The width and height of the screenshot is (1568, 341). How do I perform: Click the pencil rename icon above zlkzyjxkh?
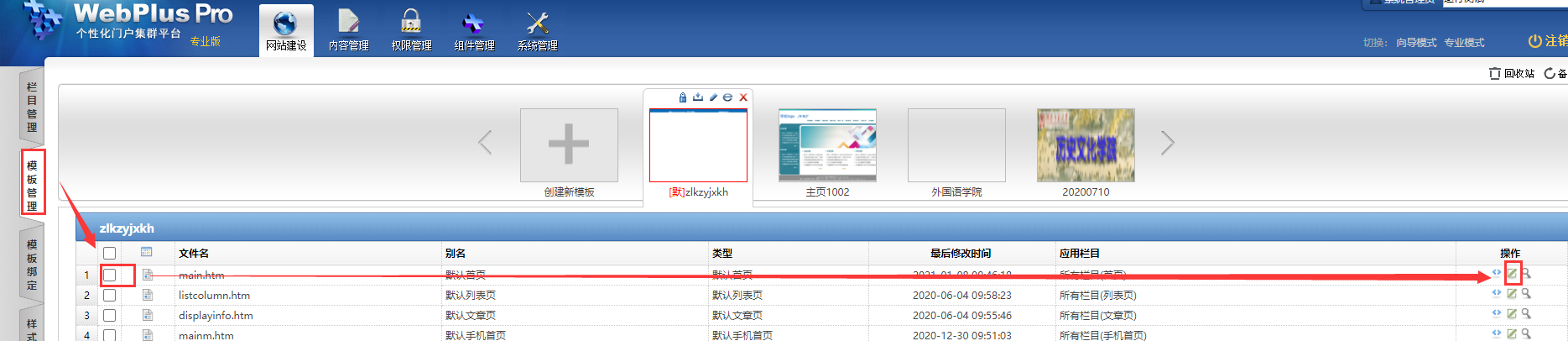pos(713,97)
